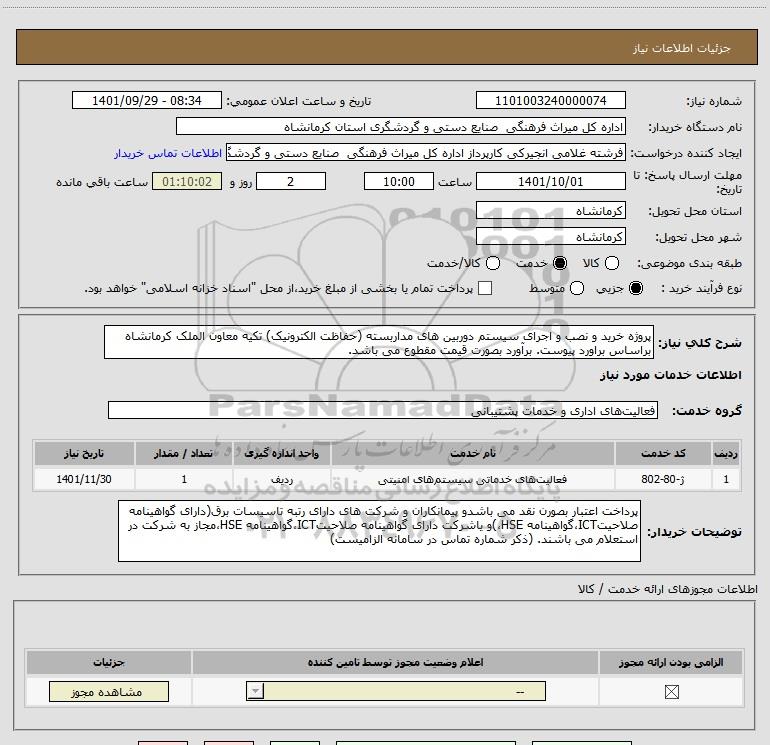Click the need date cell 1401/11/30
This screenshot has height=745, width=770.
tap(84, 479)
